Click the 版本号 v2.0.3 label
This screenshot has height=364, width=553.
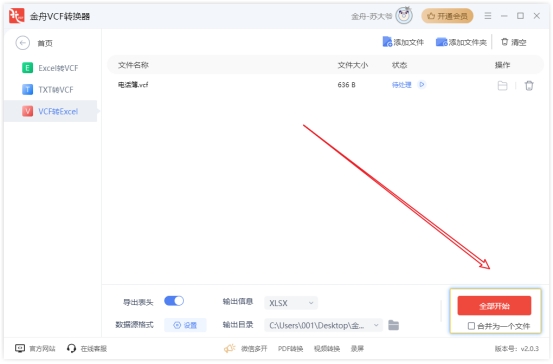pyautogui.click(x=516, y=349)
